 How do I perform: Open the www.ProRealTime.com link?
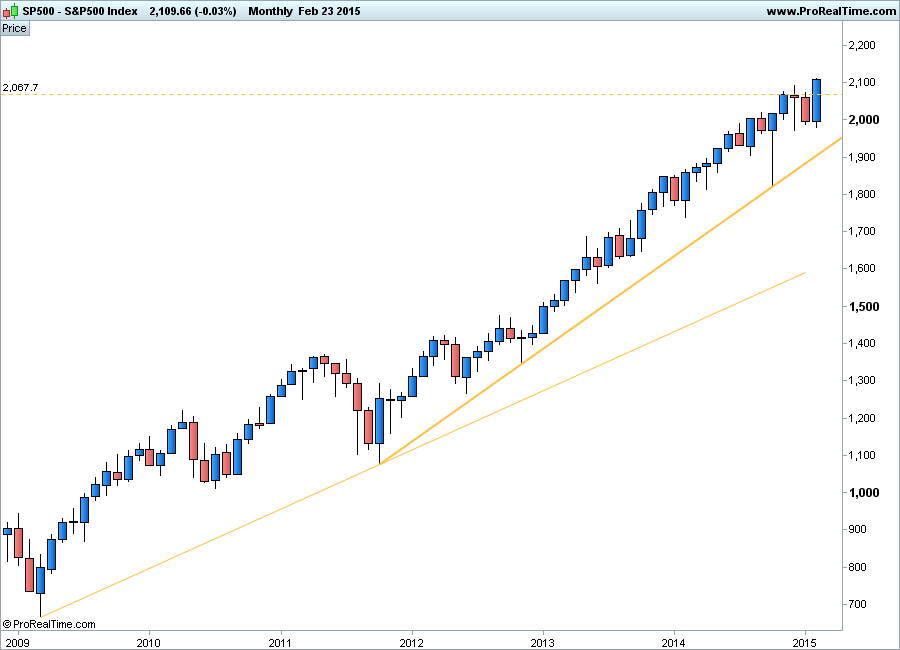pos(831,11)
